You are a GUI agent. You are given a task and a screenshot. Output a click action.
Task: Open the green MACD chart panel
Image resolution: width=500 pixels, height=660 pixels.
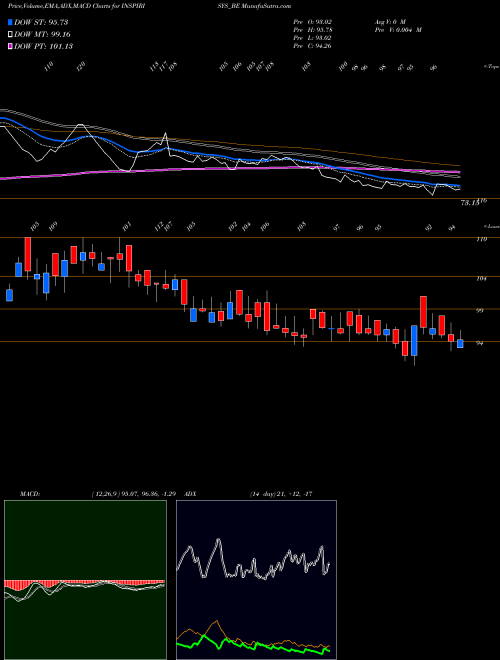pyautogui.click(x=85, y=580)
